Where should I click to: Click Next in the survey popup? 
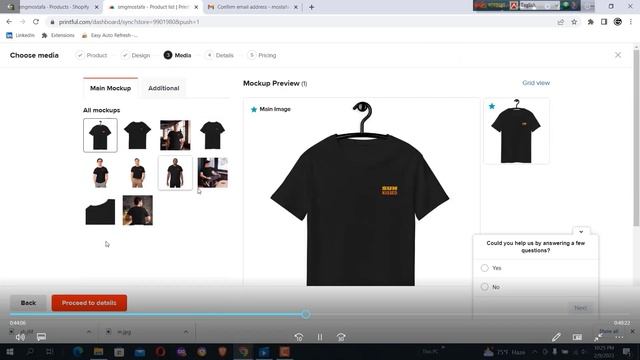click(580, 308)
